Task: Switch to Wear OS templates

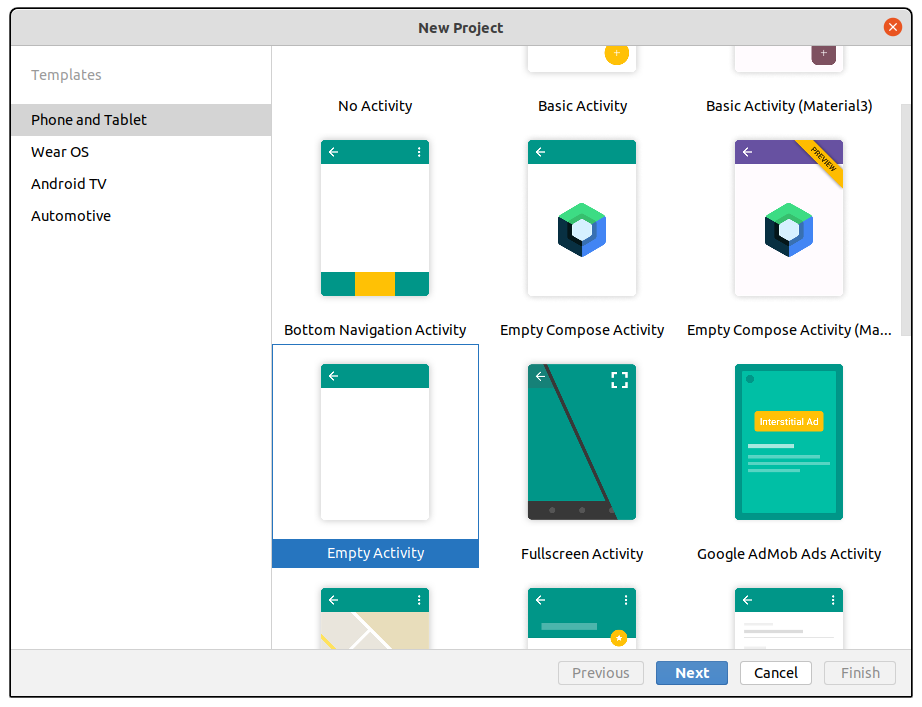Action: pyautogui.click(x=141, y=152)
